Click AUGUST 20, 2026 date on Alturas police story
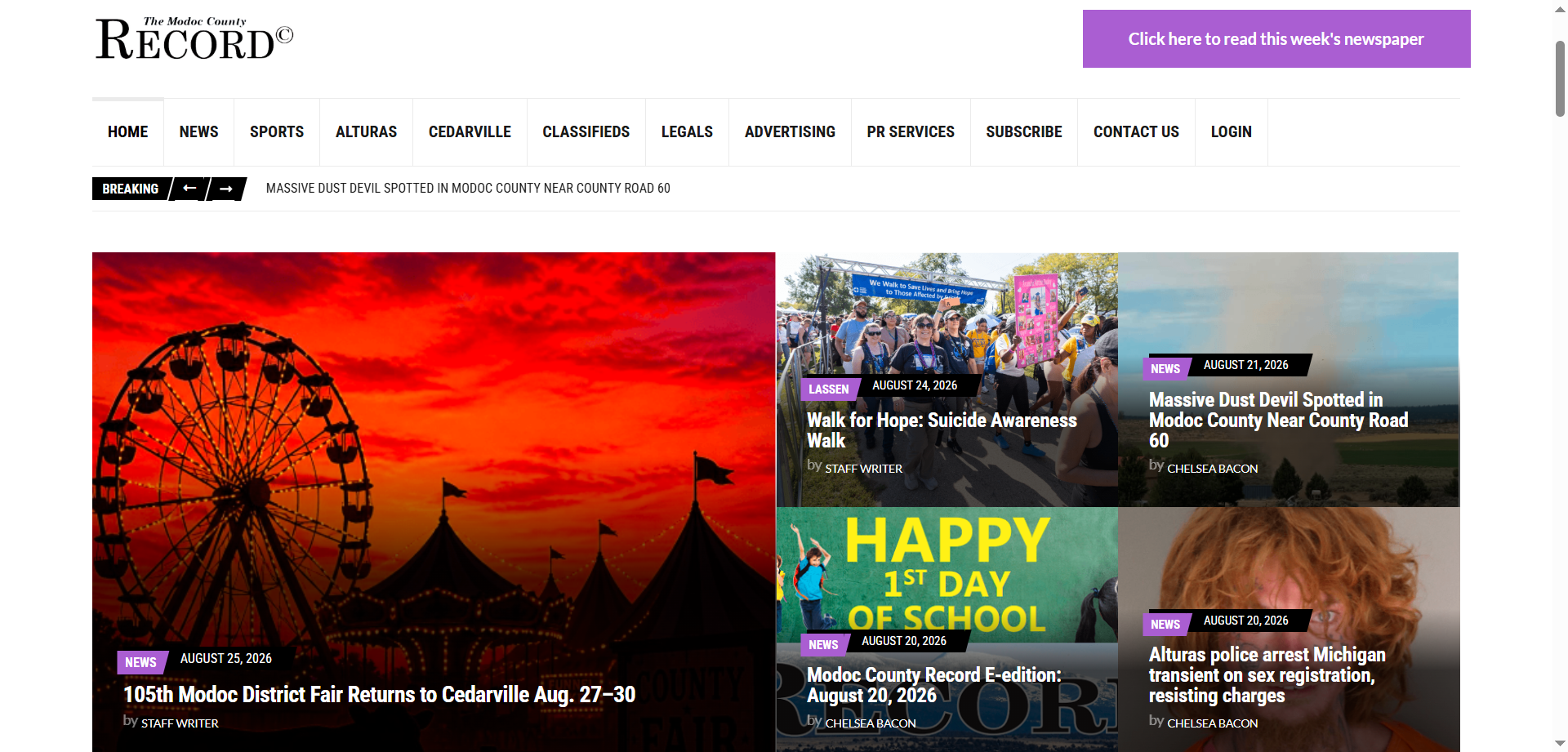This screenshot has height=752, width=1568. pyautogui.click(x=1246, y=621)
